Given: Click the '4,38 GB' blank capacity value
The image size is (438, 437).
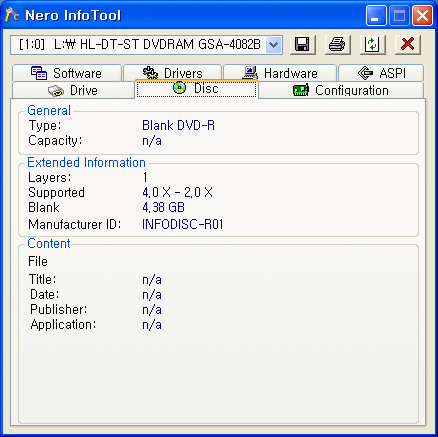Looking at the screenshot, I should point(163,207).
